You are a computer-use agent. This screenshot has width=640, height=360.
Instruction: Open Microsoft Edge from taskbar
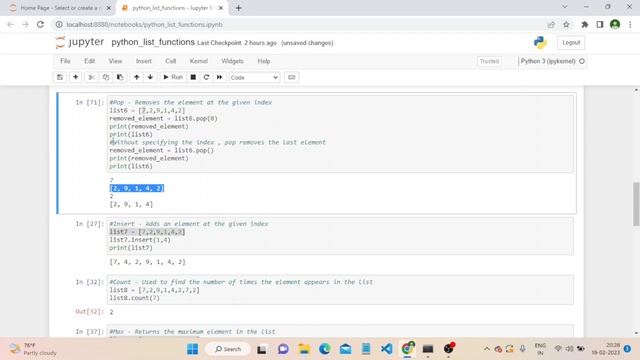[324, 349]
